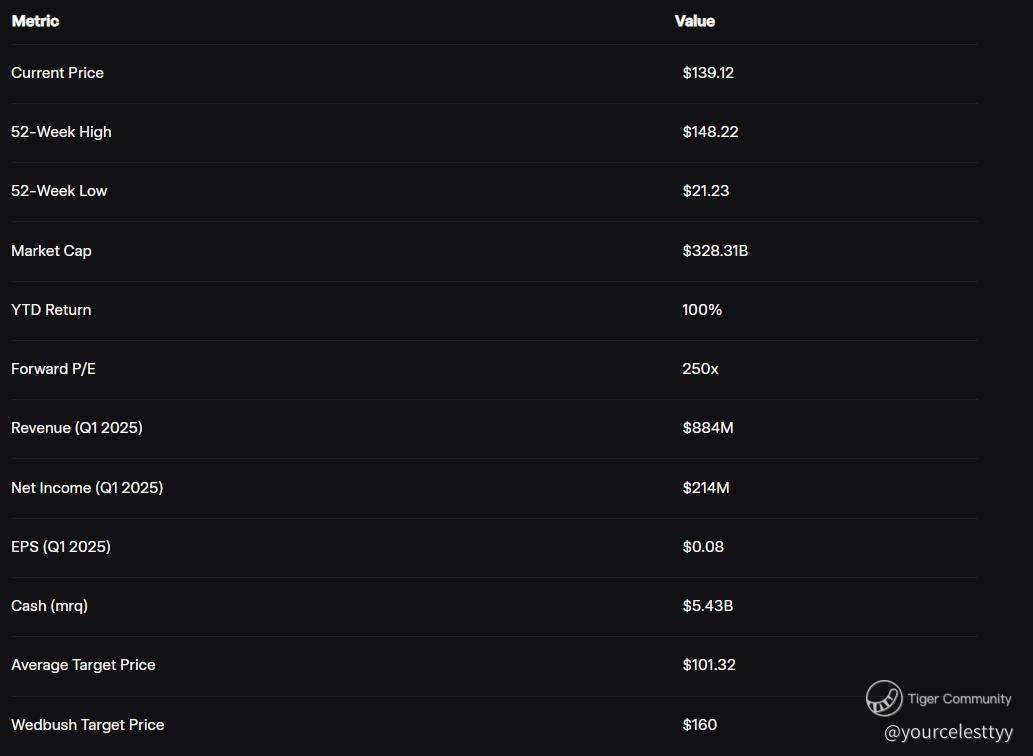Click the Tiger Community watermark text
This screenshot has height=756, width=1033.
point(959,699)
